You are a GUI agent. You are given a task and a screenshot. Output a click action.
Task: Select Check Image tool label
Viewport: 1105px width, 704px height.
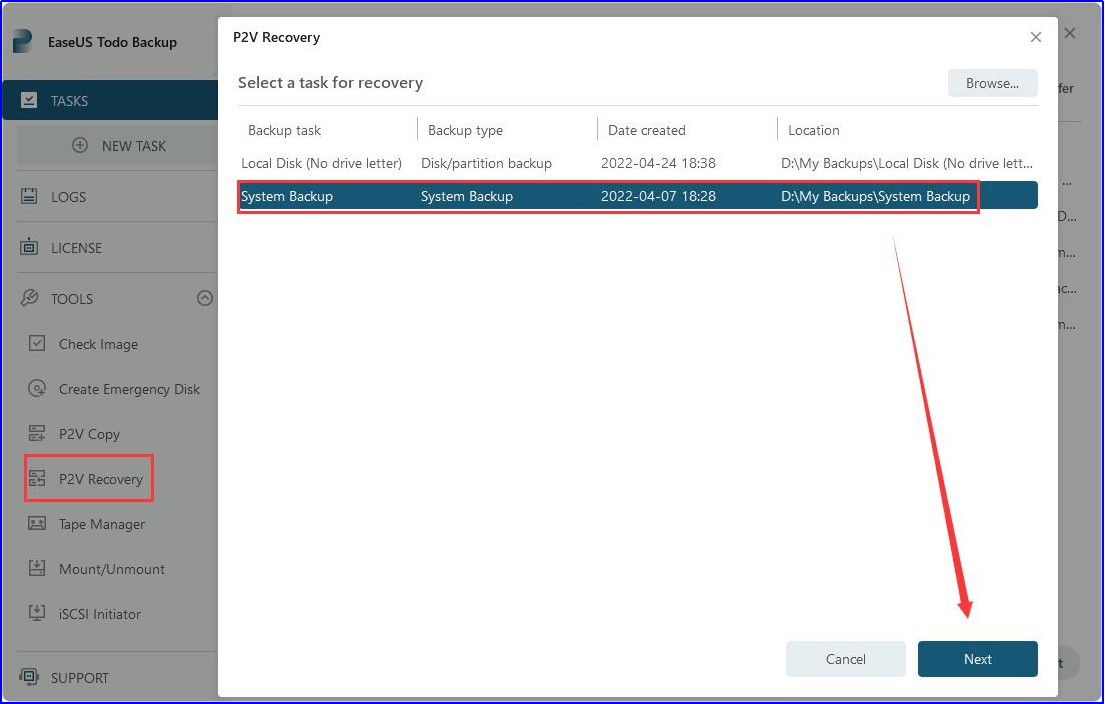pyautogui.click(x=99, y=344)
